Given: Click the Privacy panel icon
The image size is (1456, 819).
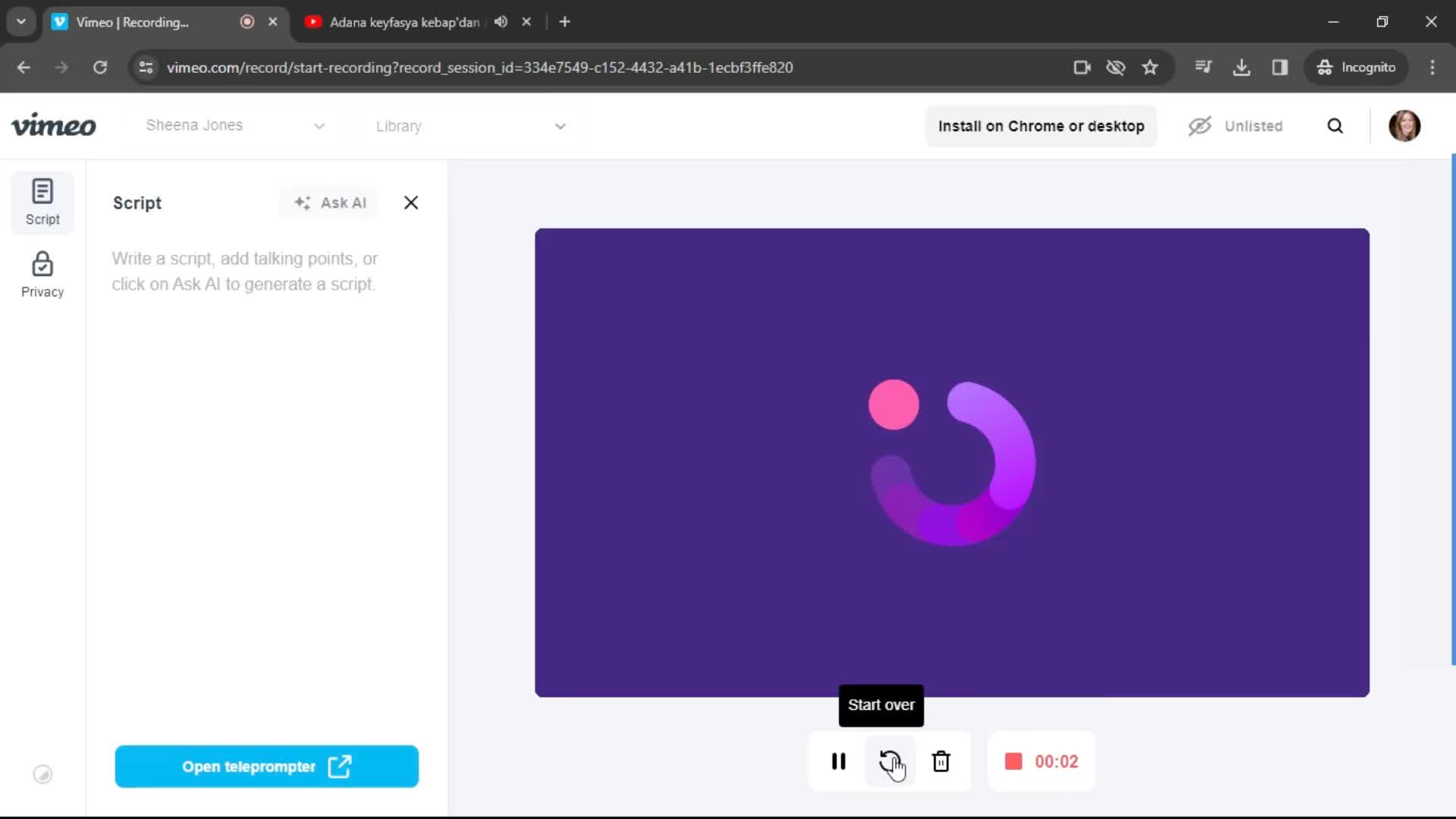Looking at the screenshot, I should (x=42, y=274).
